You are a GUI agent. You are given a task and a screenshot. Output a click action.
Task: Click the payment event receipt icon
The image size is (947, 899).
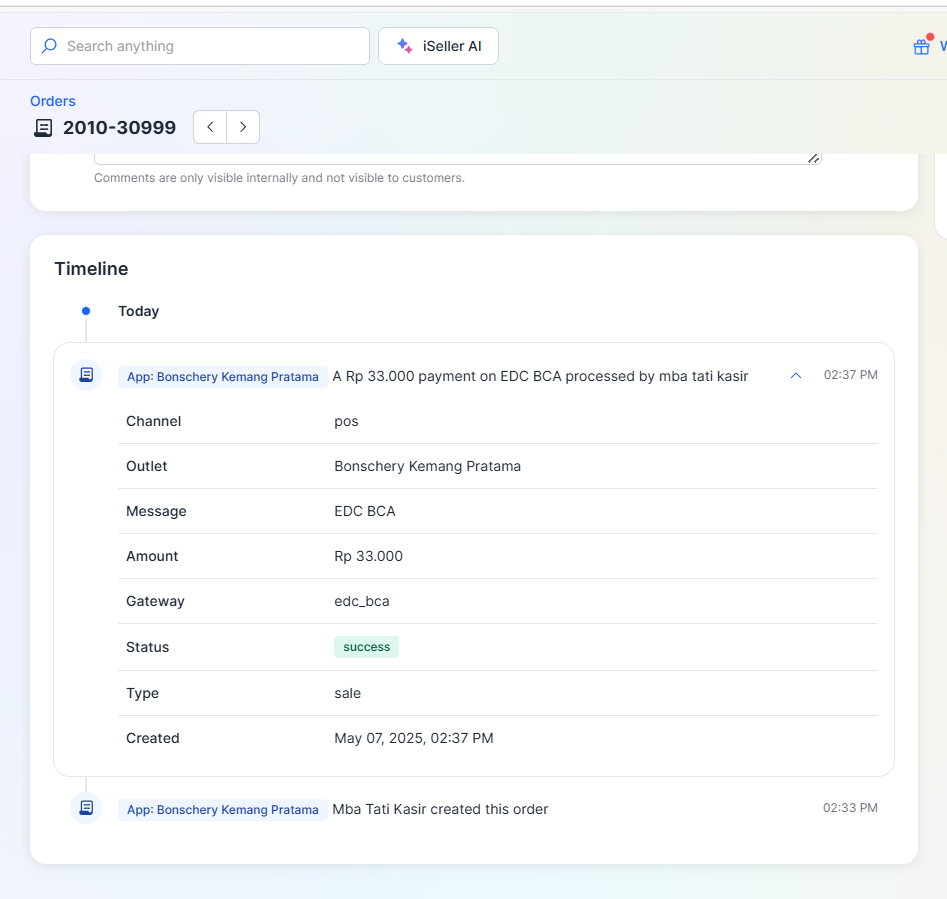point(86,376)
